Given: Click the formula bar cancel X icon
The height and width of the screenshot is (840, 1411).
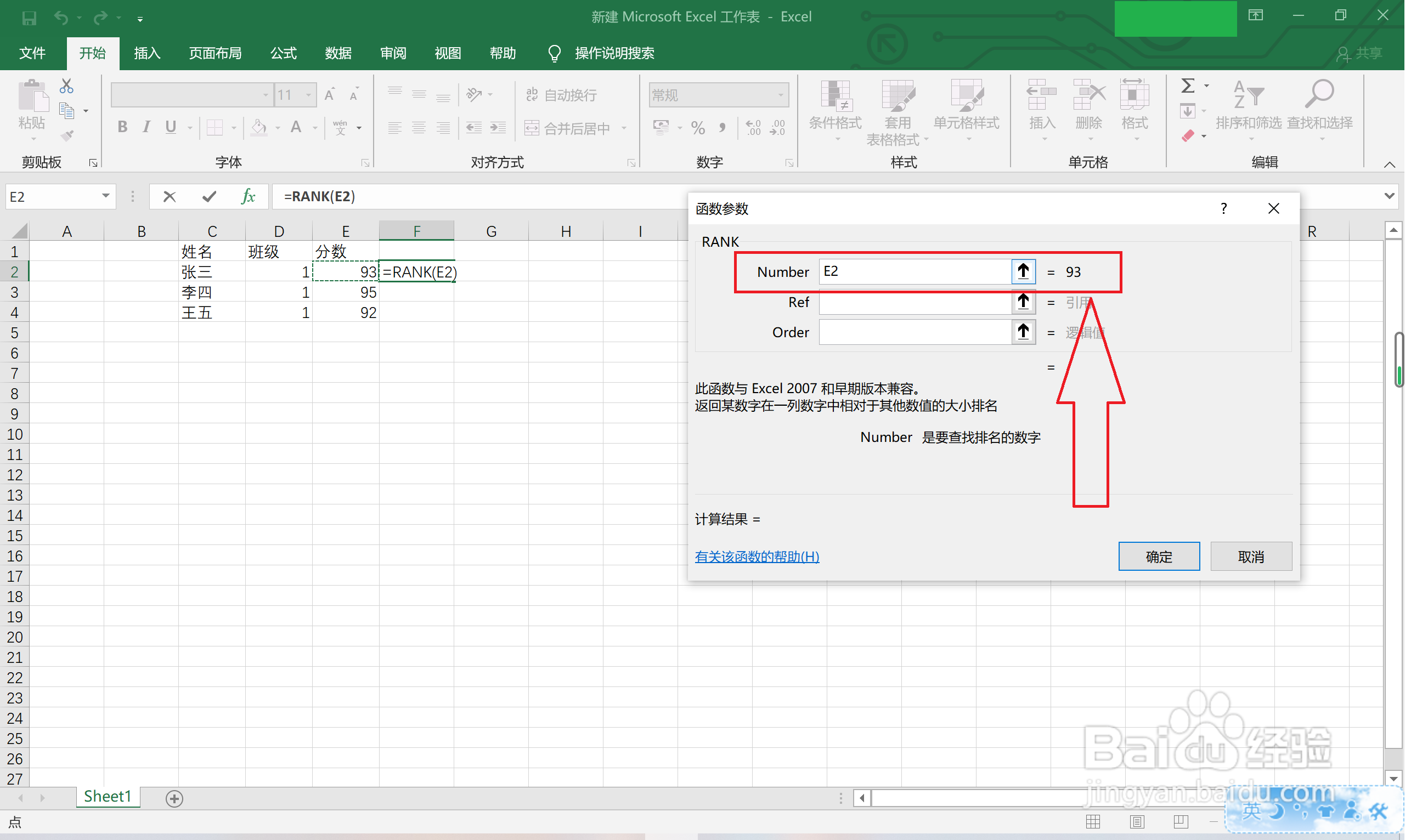Looking at the screenshot, I should [x=170, y=196].
